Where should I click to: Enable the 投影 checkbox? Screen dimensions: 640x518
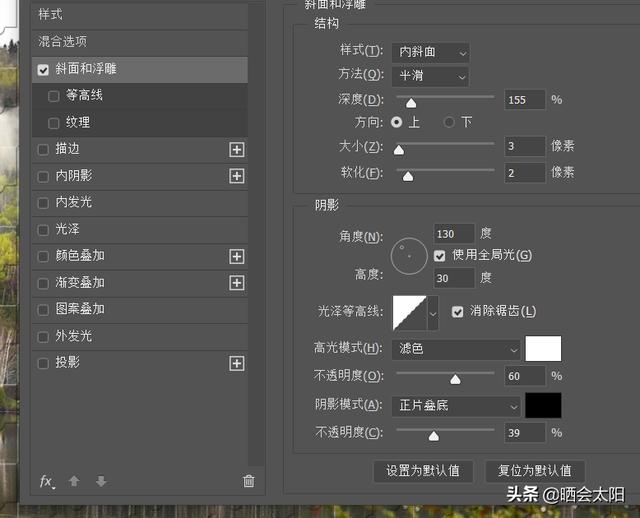coord(43,363)
